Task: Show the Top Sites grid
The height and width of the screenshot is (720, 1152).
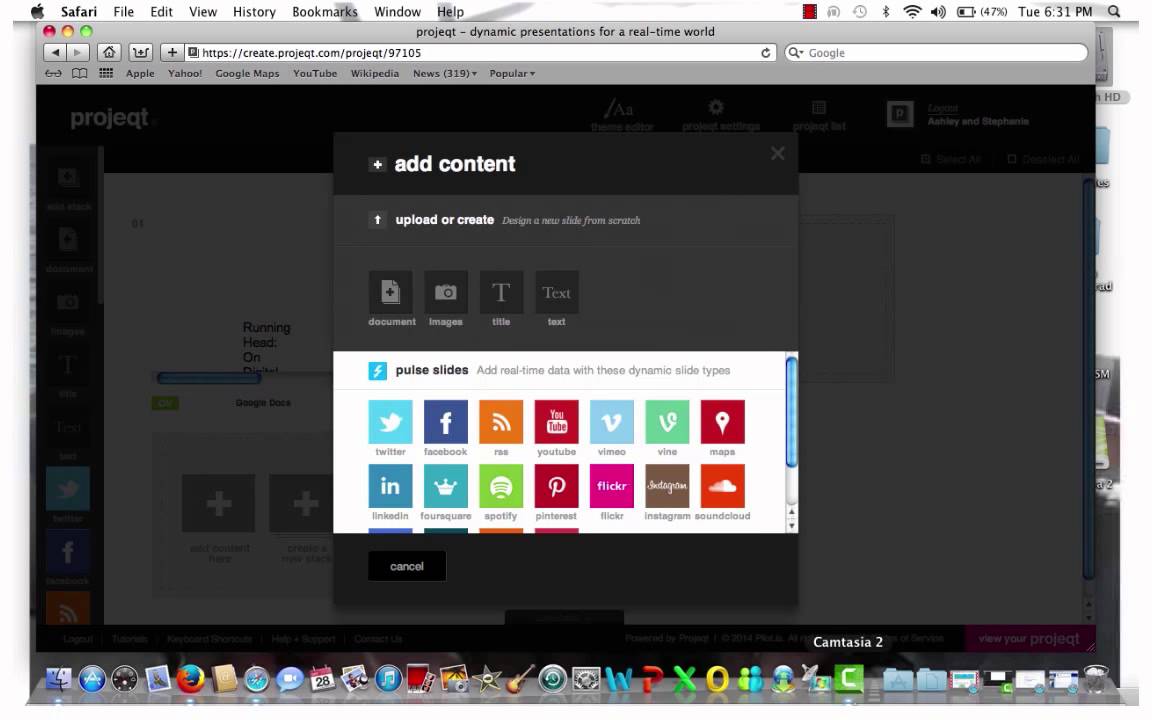Action: 107,73
